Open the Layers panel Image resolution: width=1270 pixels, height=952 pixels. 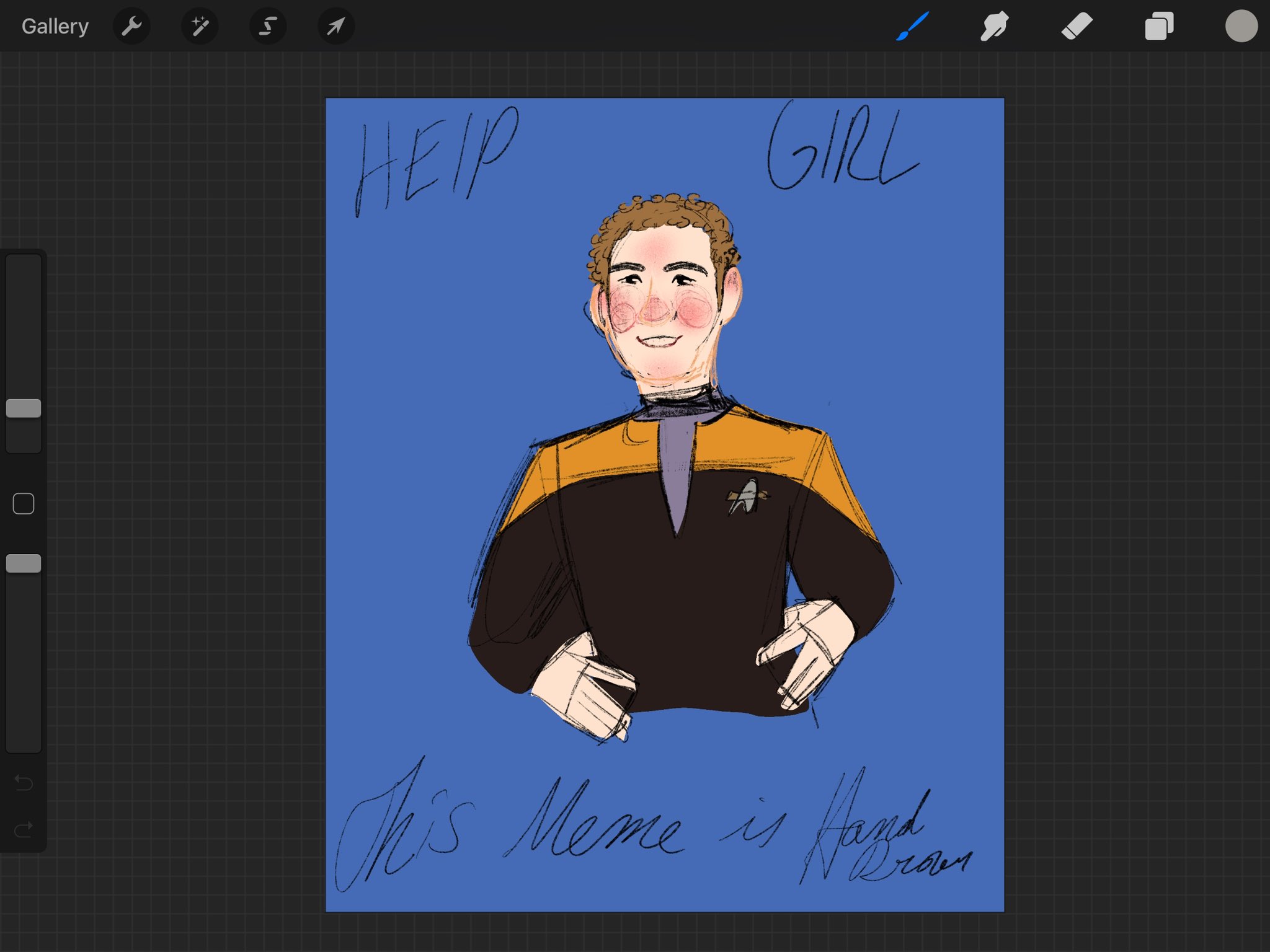point(1158,27)
